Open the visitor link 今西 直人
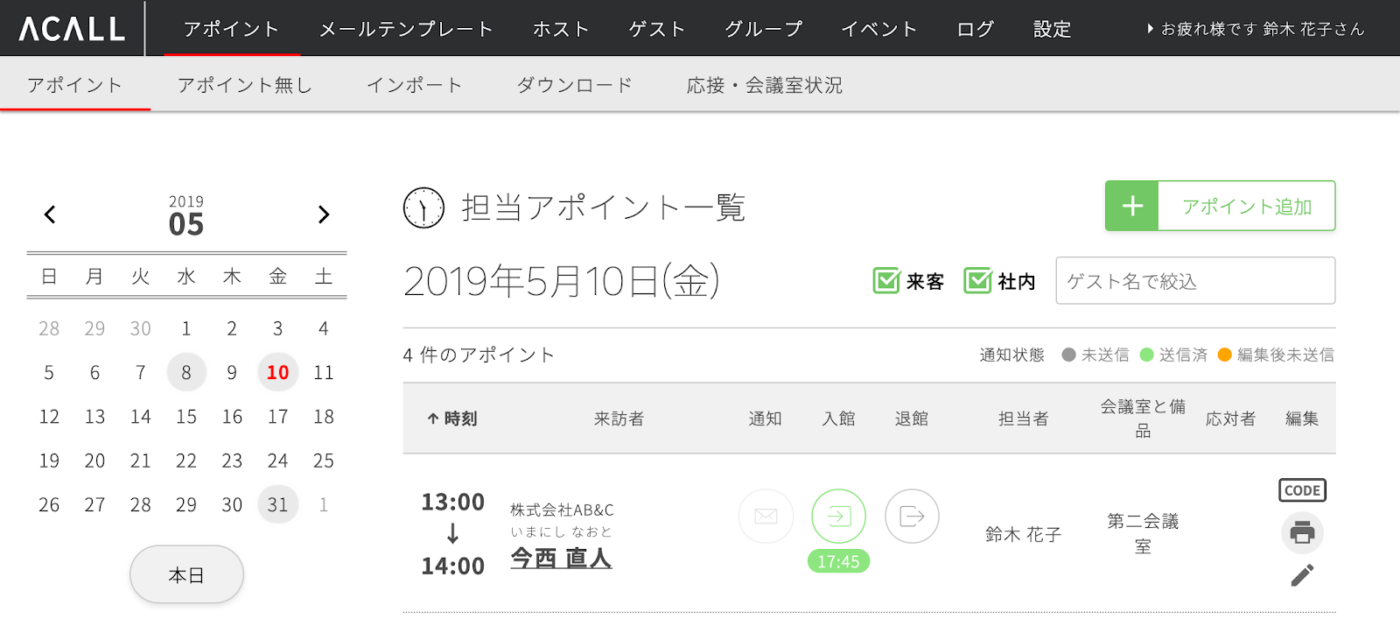This screenshot has height=619, width=1400. (561, 557)
